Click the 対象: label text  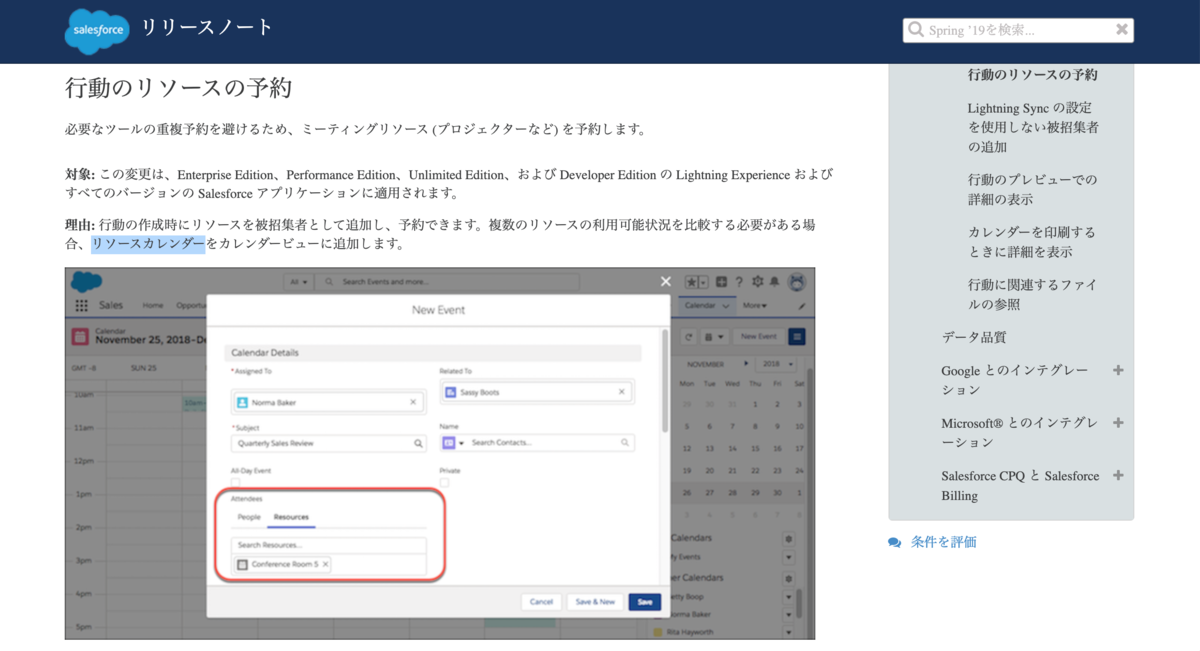(x=80, y=174)
